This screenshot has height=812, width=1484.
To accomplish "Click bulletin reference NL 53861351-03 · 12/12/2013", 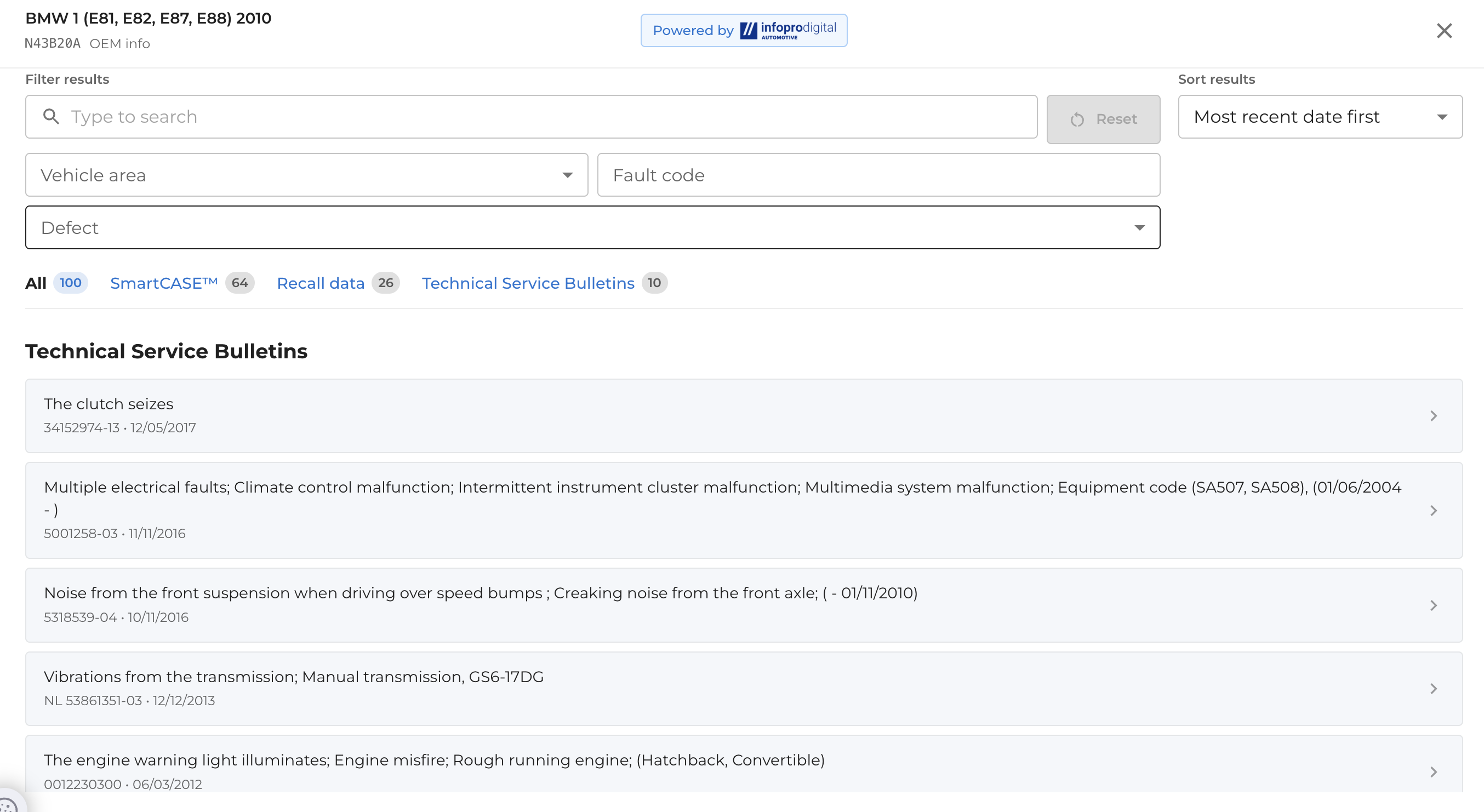I will tap(130, 700).
